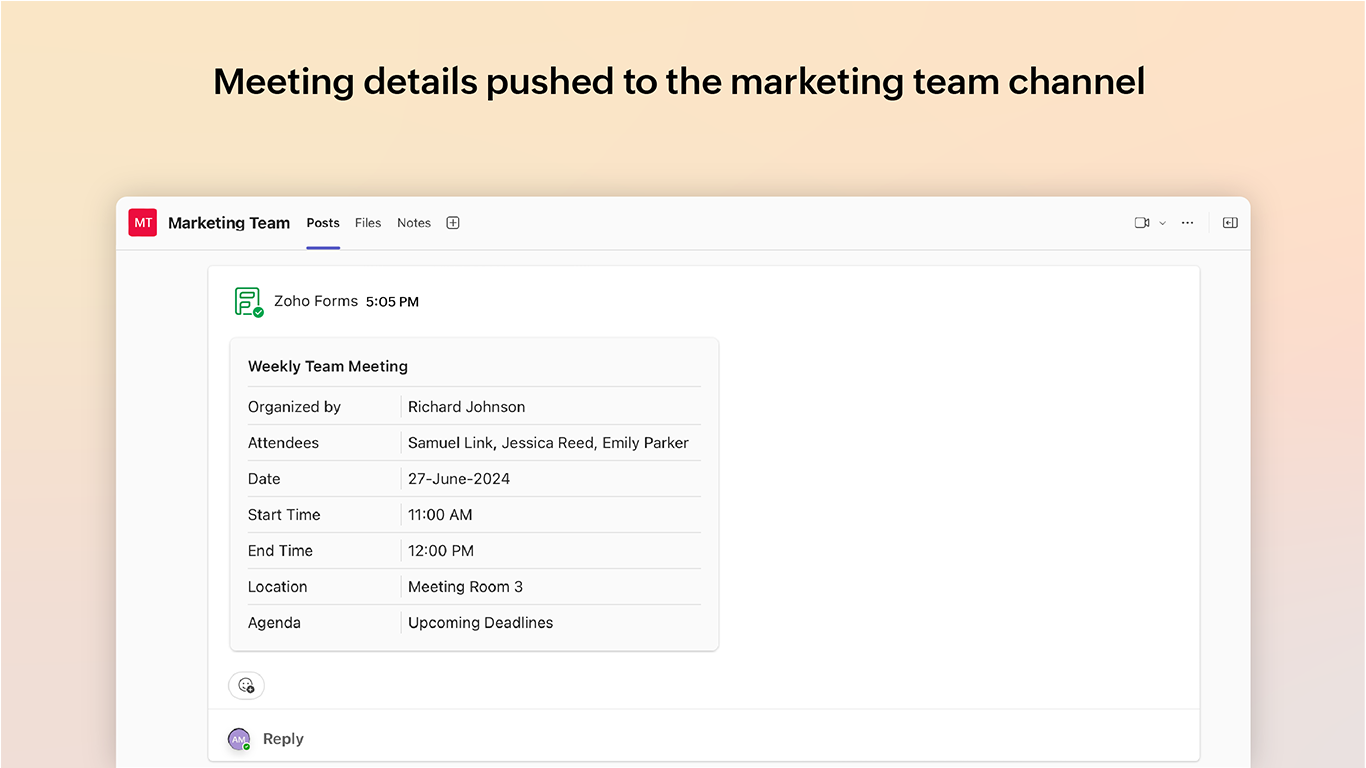The image size is (1366, 768).
Task: Click the Marketing Team channel name
Action: click(x=229, y=223)
